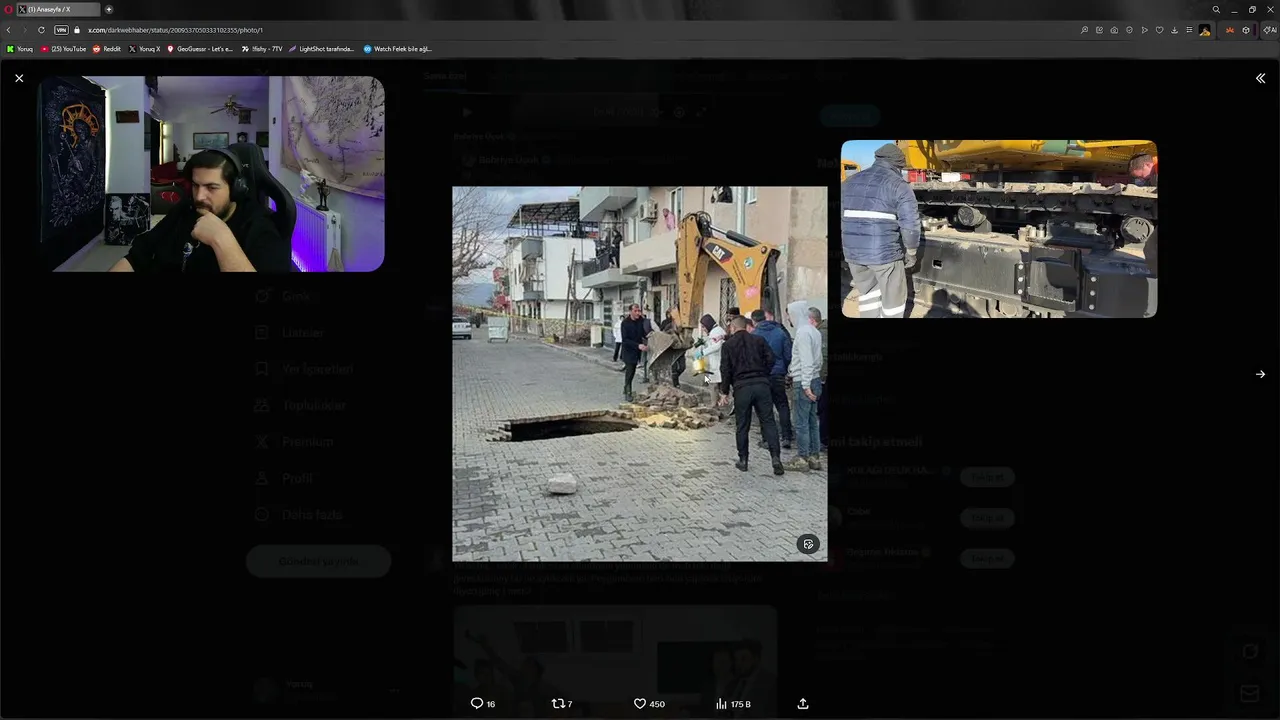Take a snapshot with the camera icon

[x=1114, y=30]
